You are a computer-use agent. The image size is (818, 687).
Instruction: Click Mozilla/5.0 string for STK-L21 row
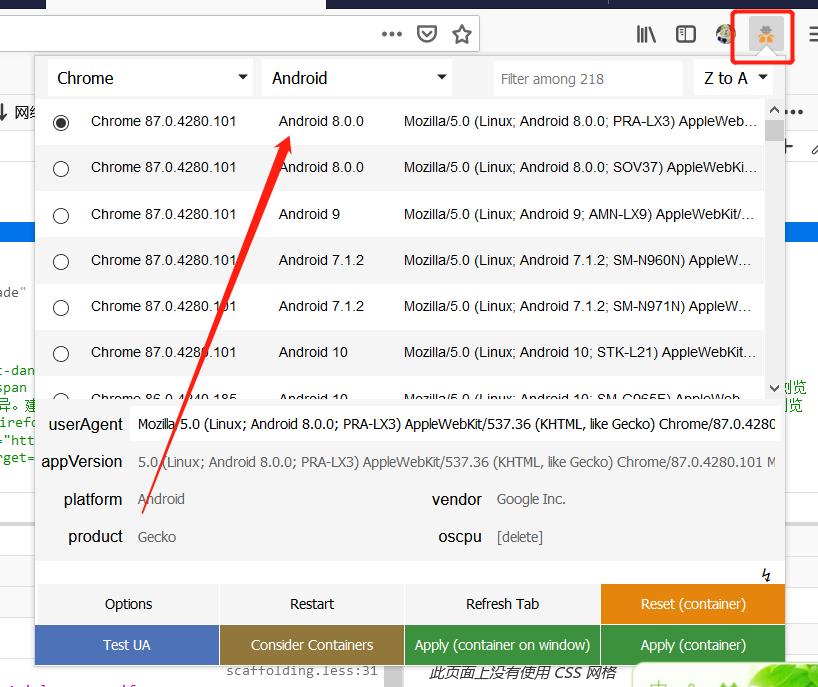point(580,353)
